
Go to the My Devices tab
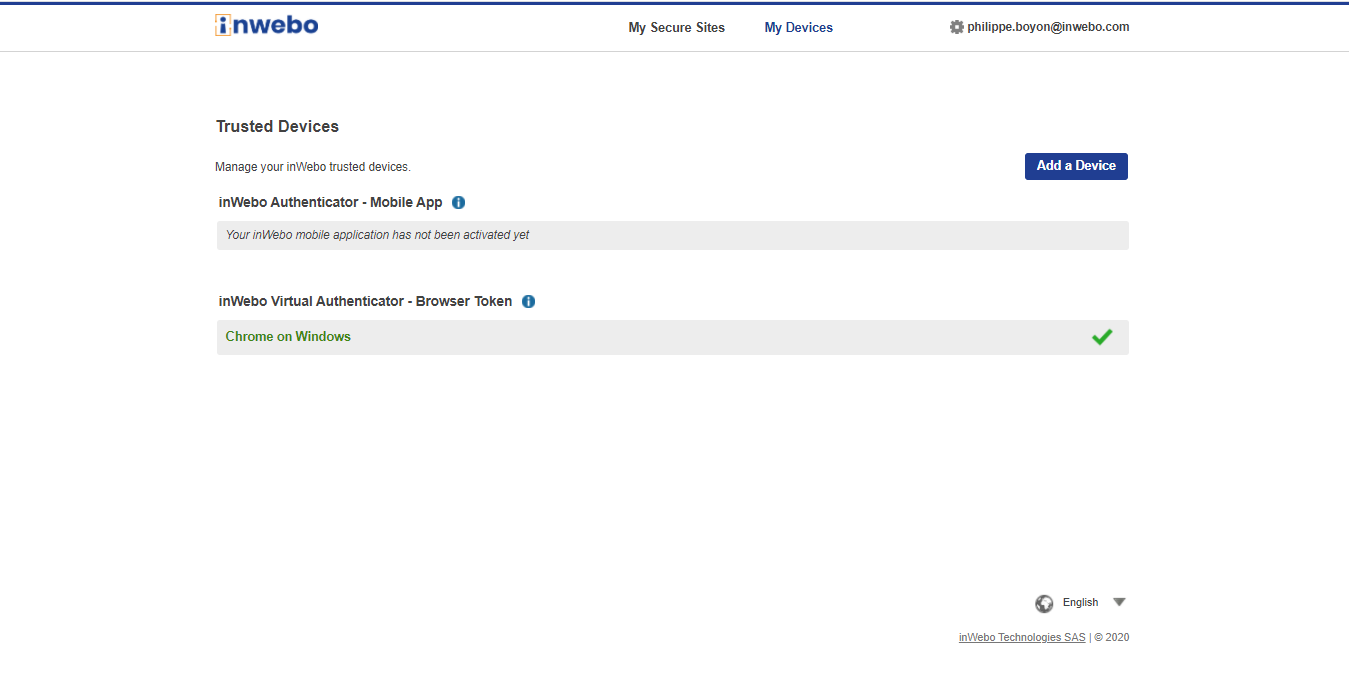coord(798,28)
